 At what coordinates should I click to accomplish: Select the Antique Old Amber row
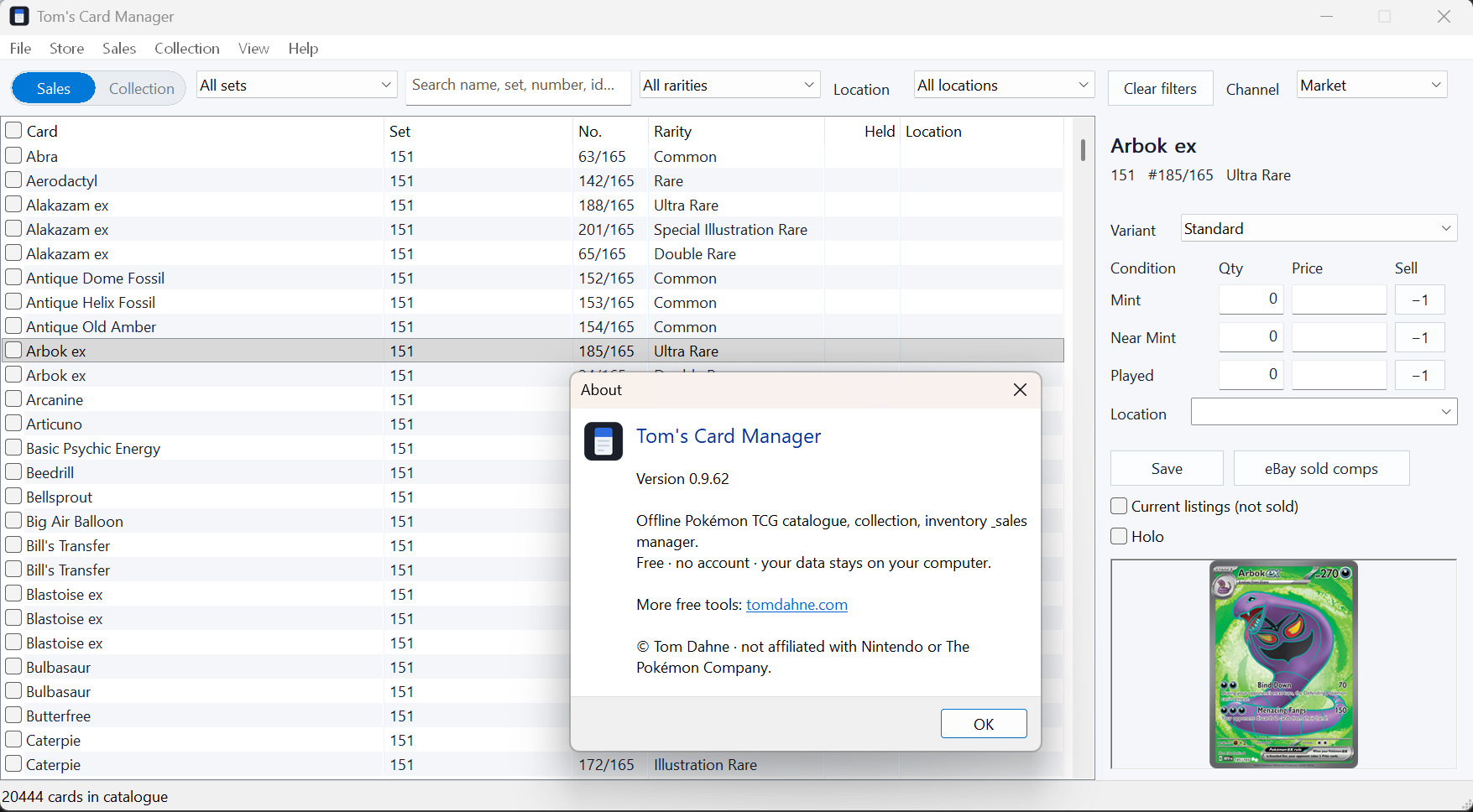[x=533, y=326]
